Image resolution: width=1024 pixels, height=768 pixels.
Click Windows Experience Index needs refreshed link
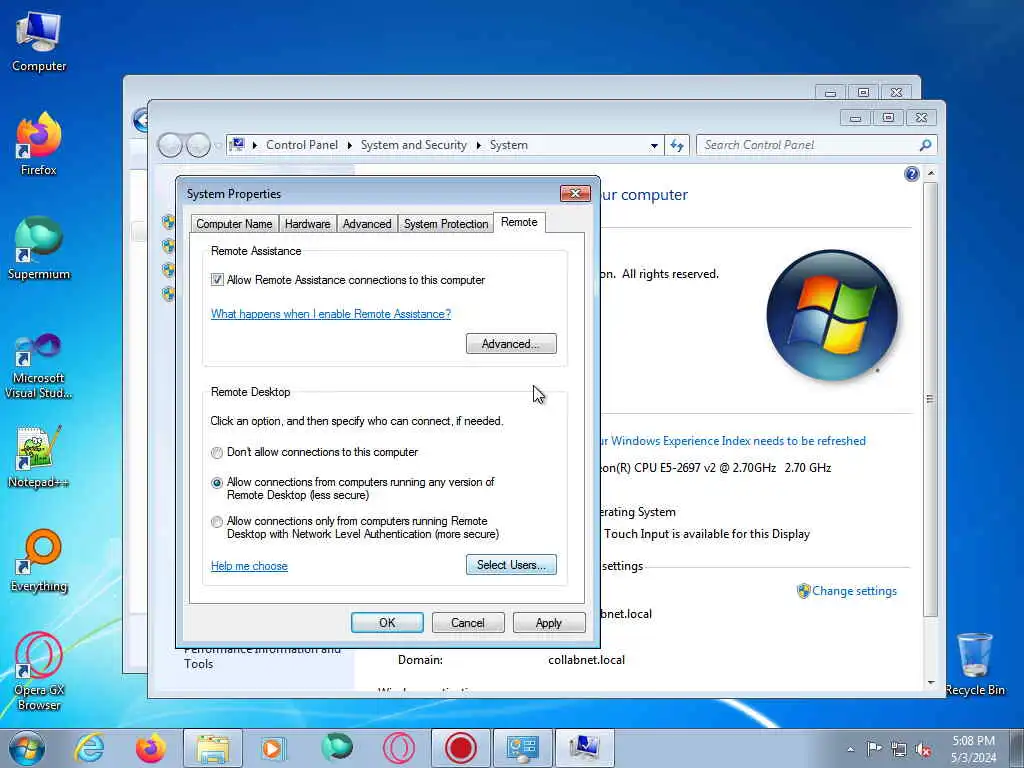(733, 441)
